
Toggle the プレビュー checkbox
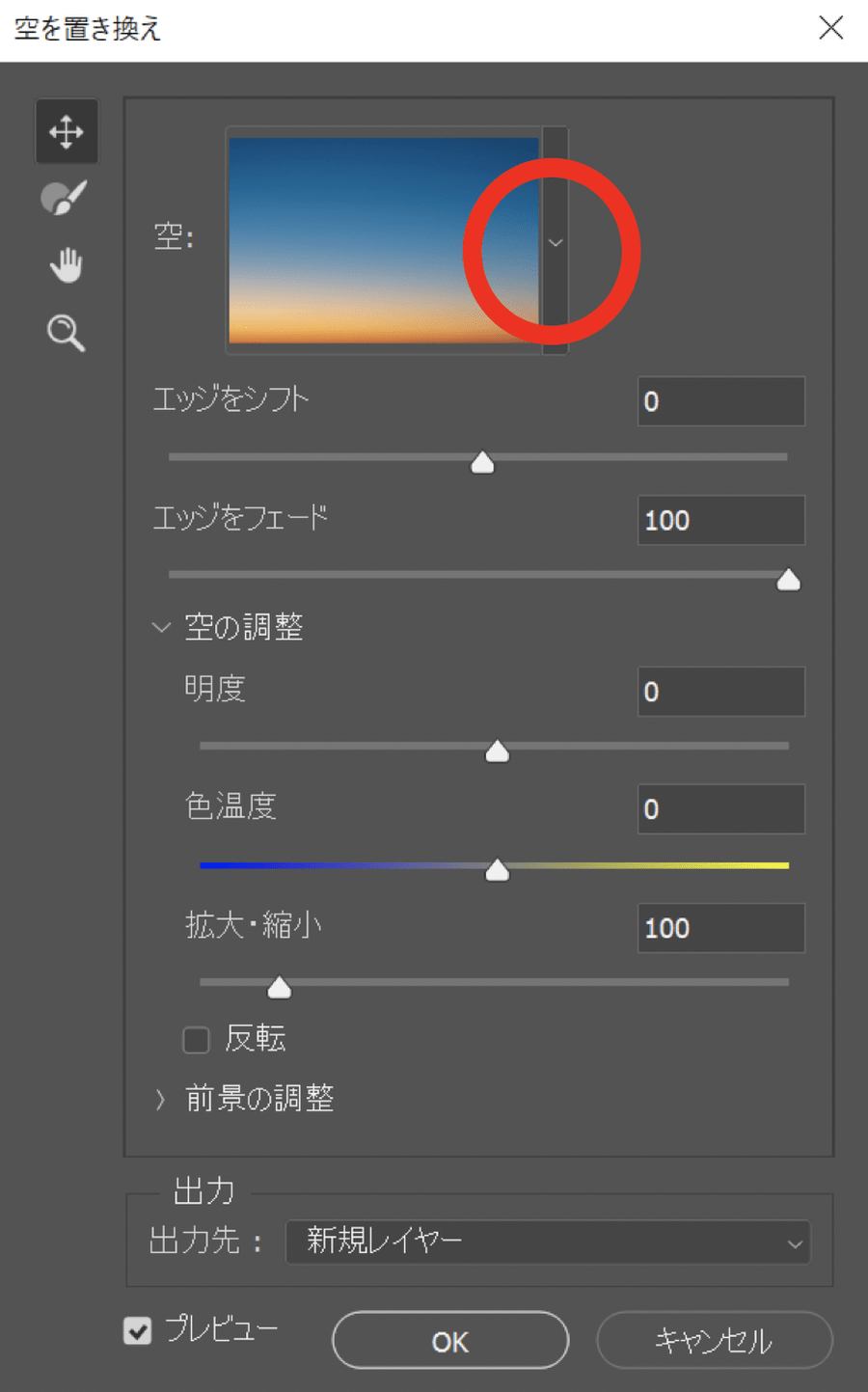click(138, 1331)
